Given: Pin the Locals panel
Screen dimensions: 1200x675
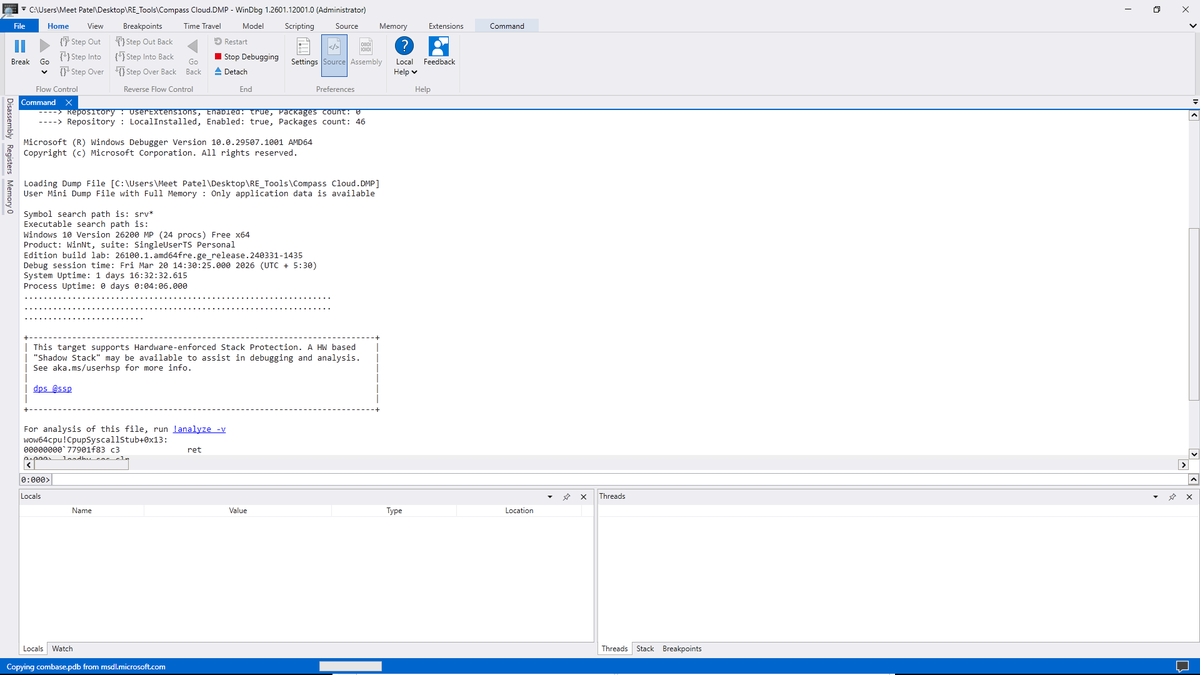Looking at the screenshot, I should click(566, 497).
